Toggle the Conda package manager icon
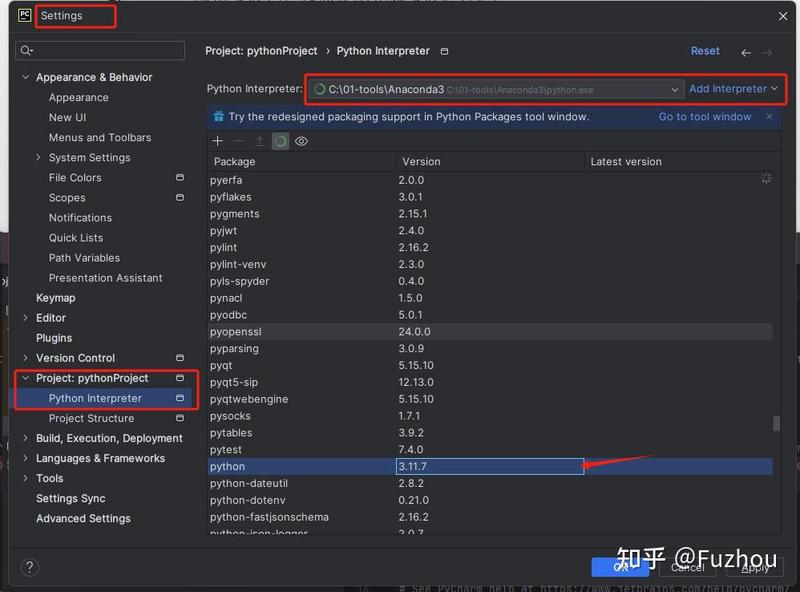Viewport: 800px width, 592px height. (x=280, y=141)
